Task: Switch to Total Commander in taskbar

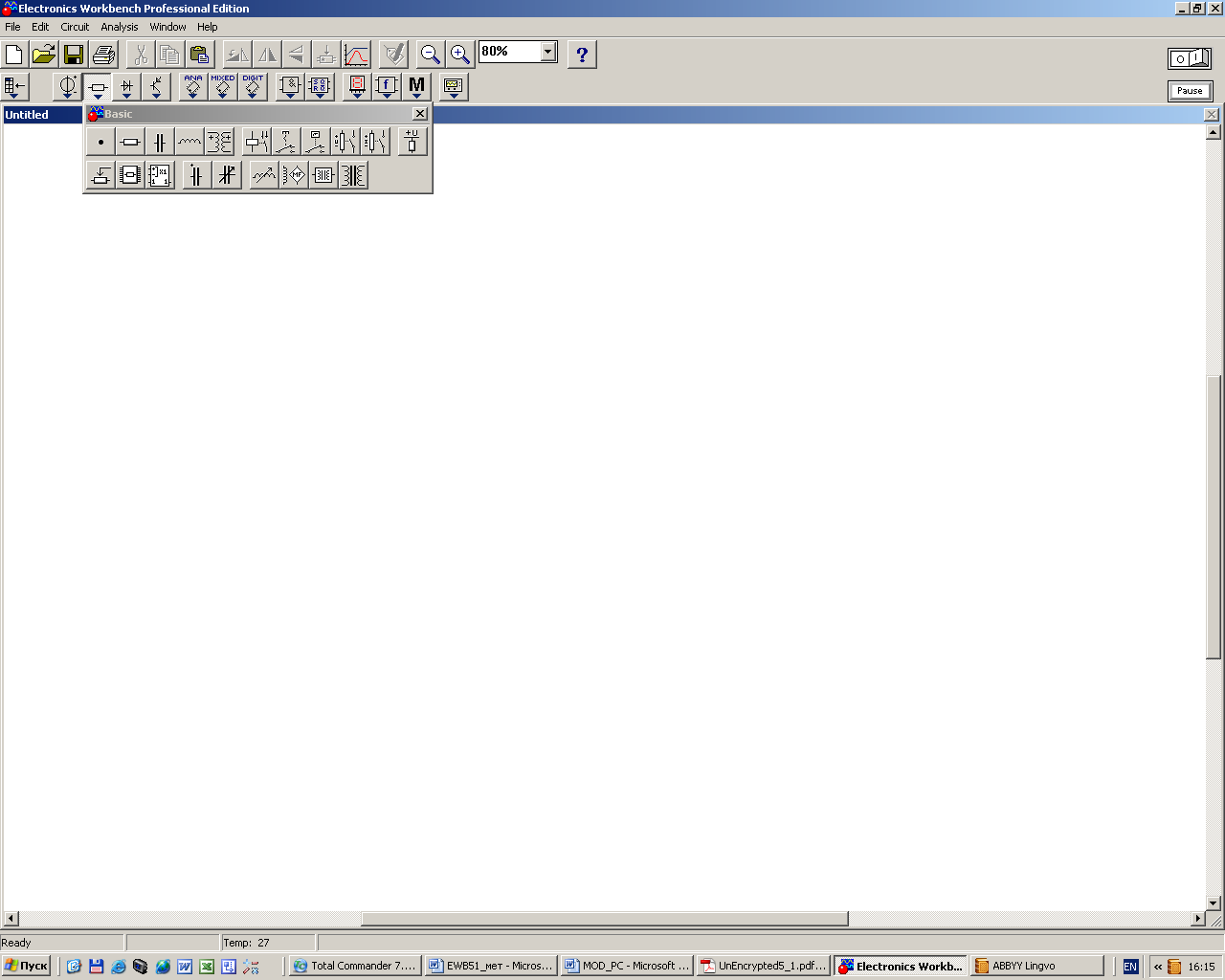Action: (355, 966)
